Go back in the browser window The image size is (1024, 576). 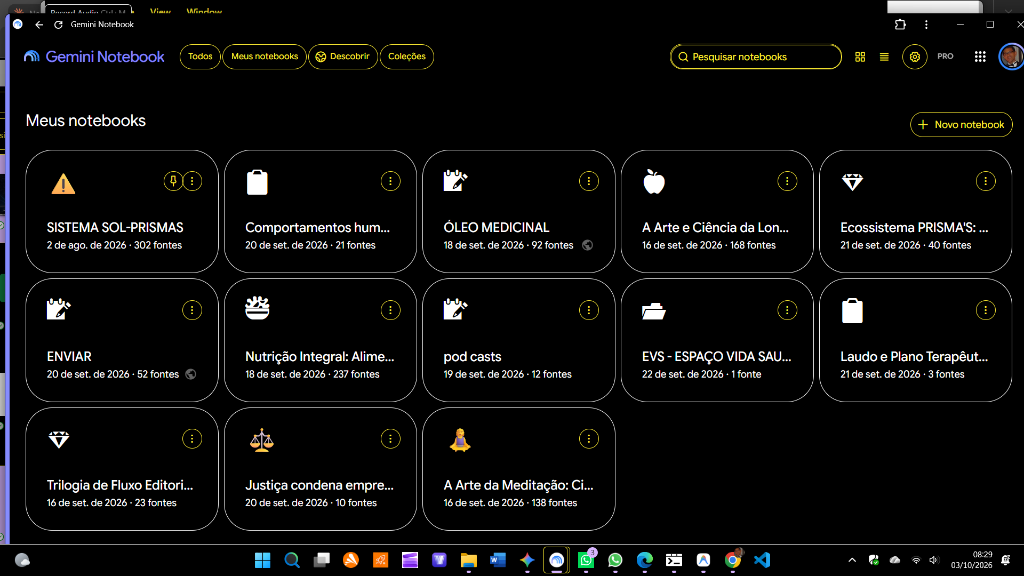point(39,24)
